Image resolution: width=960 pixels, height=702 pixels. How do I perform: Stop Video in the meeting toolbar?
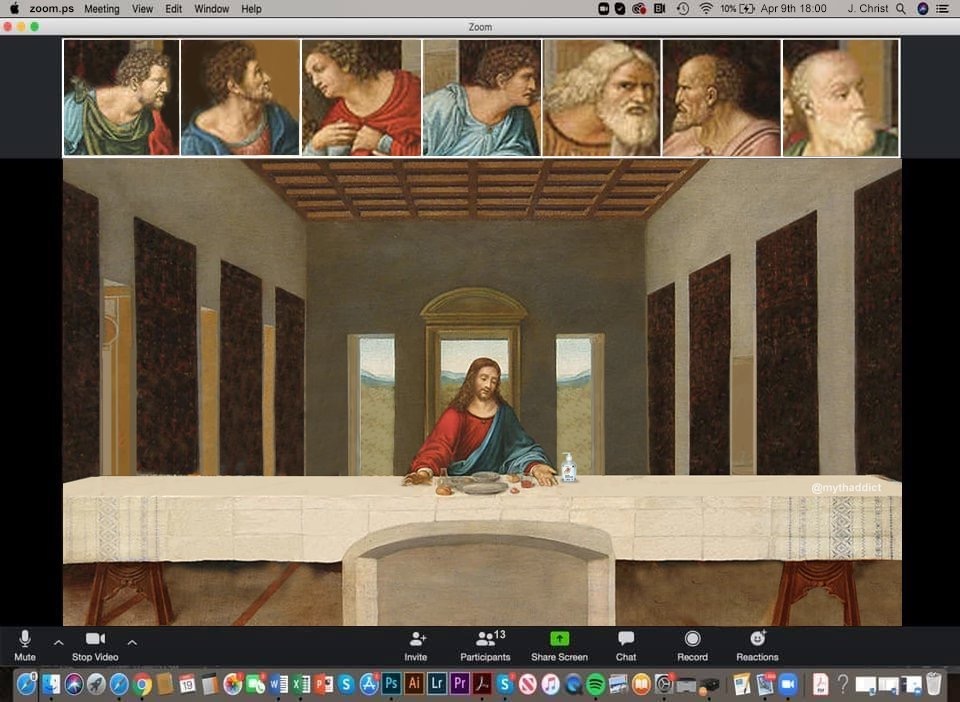pos(95,645)
